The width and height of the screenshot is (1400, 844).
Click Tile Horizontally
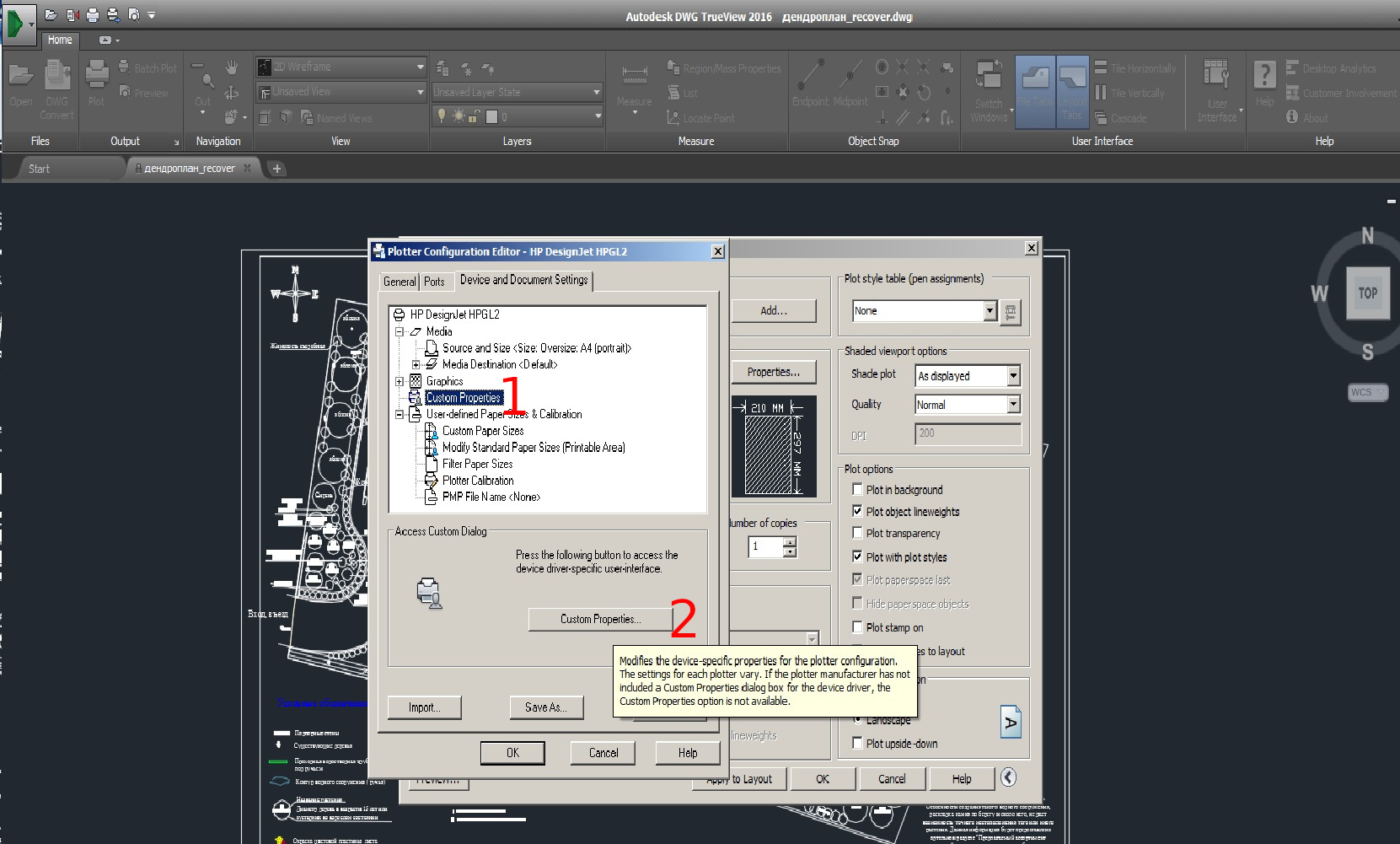pyautogui.click(x=1134, y=68)
